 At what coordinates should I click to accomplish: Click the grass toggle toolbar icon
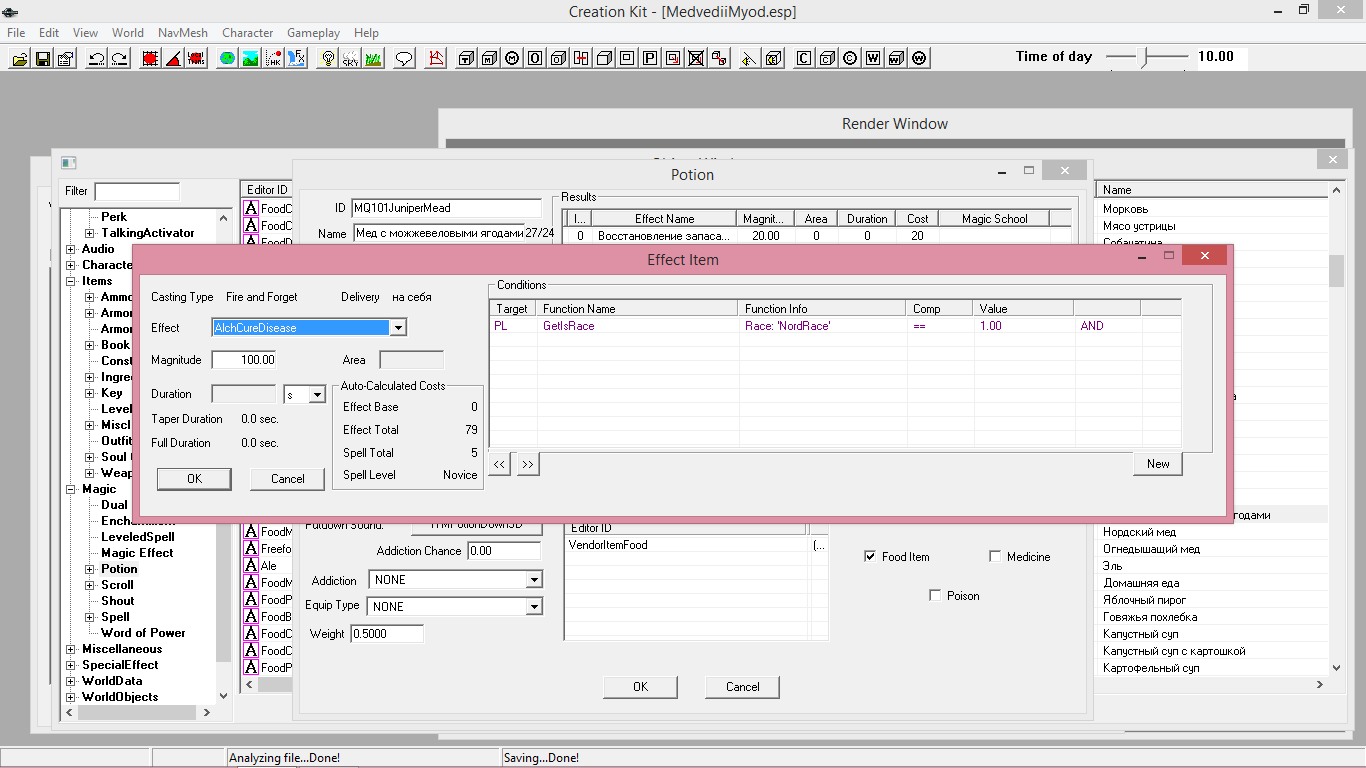(373, 59)
